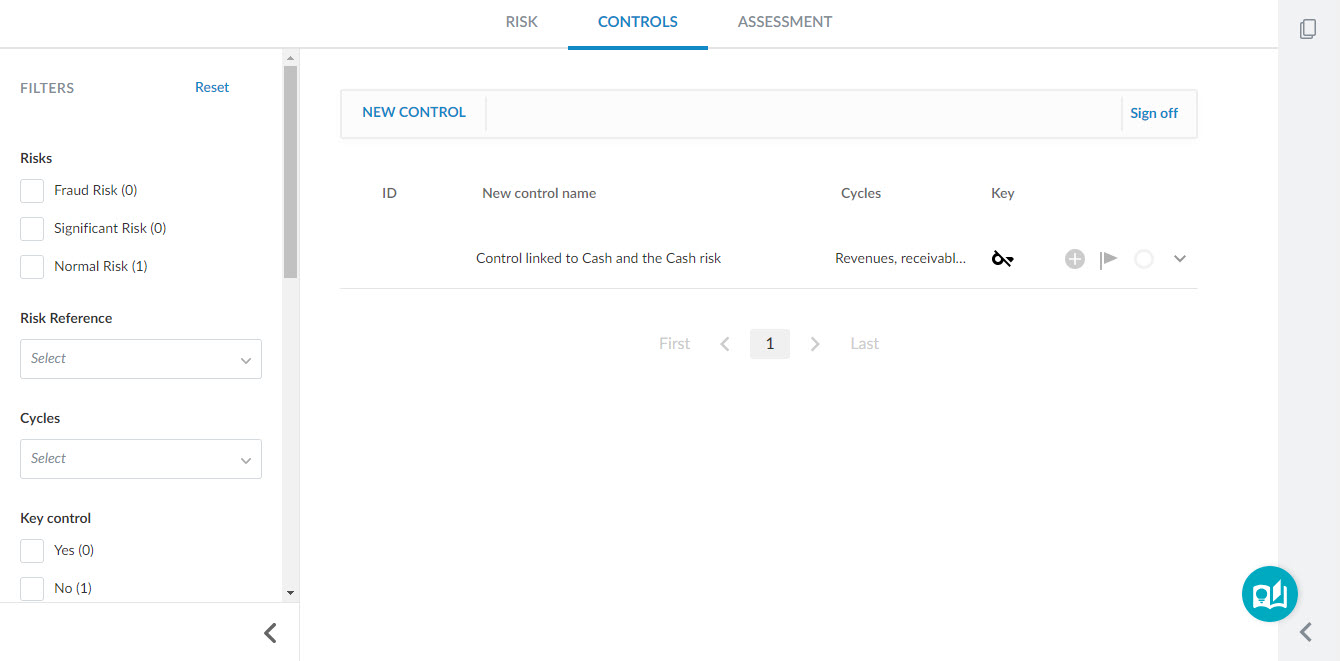Expand the control row with chevron
Viewport: 1340px width, 661px height.
pos(1180,259)
